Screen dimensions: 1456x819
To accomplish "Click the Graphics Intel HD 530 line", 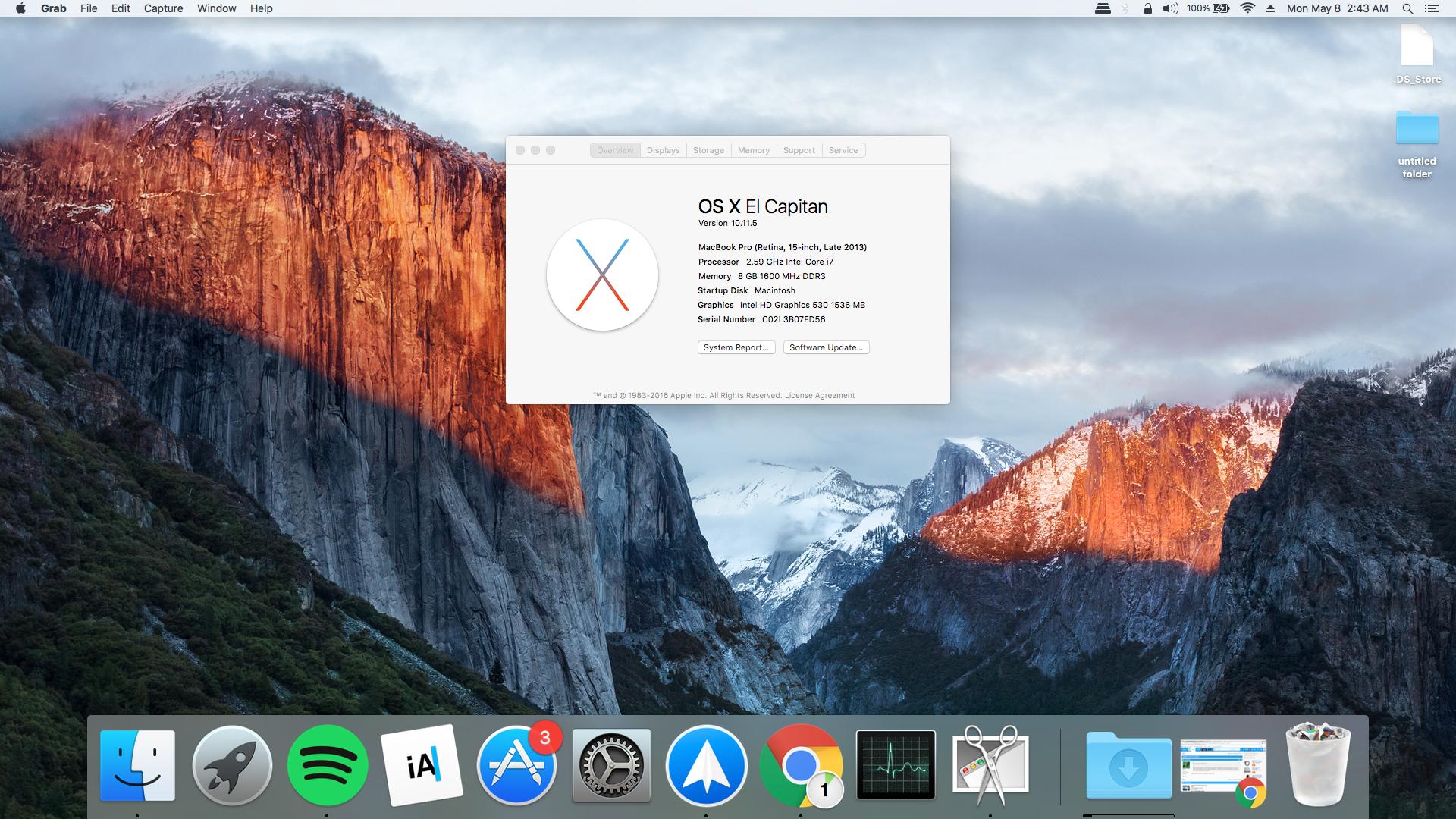I will pyautogui.click(x=782, y=305).
